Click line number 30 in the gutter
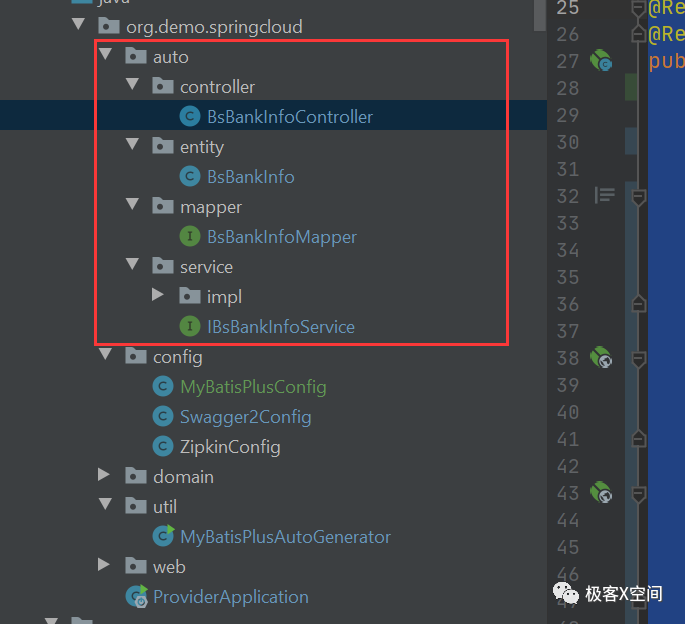The height and width of the screenshot is (624, 685). coord(567,142)
